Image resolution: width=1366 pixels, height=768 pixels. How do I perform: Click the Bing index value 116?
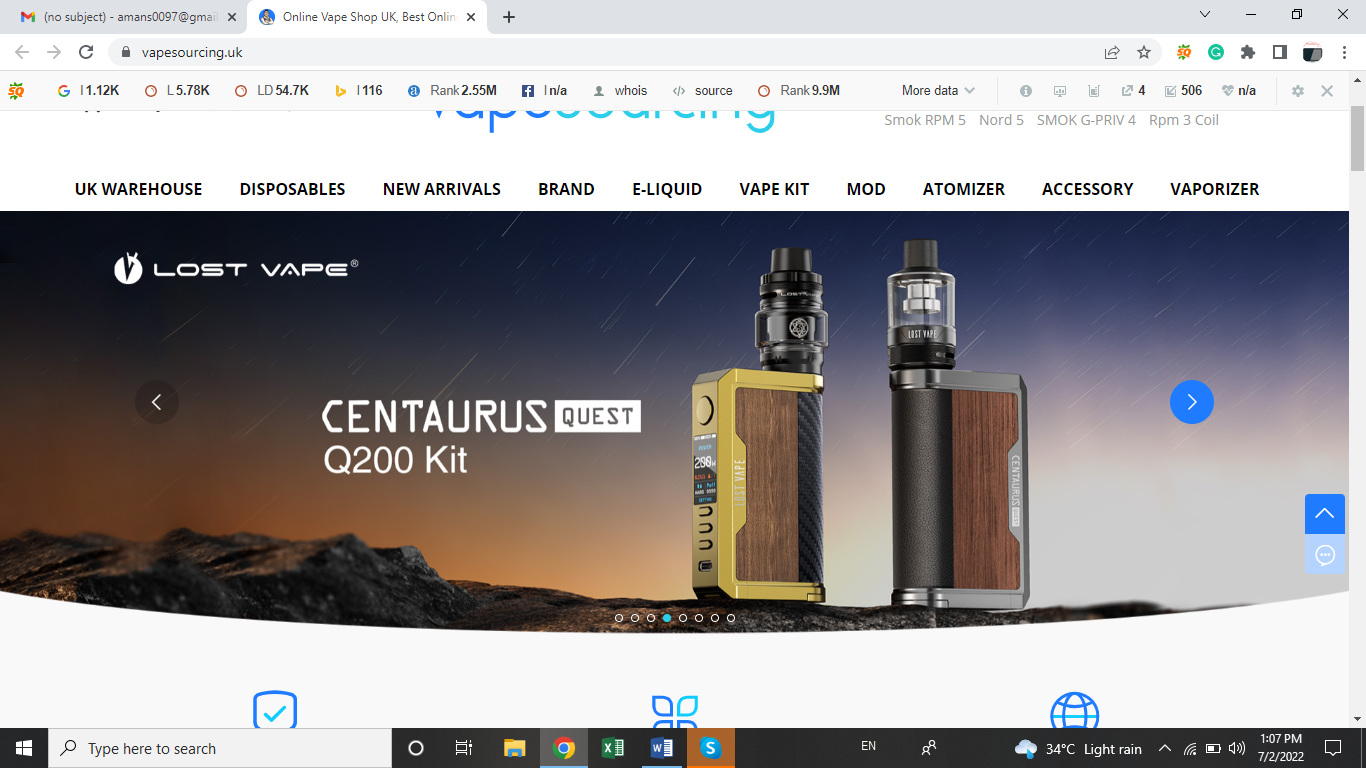(370, 90)
